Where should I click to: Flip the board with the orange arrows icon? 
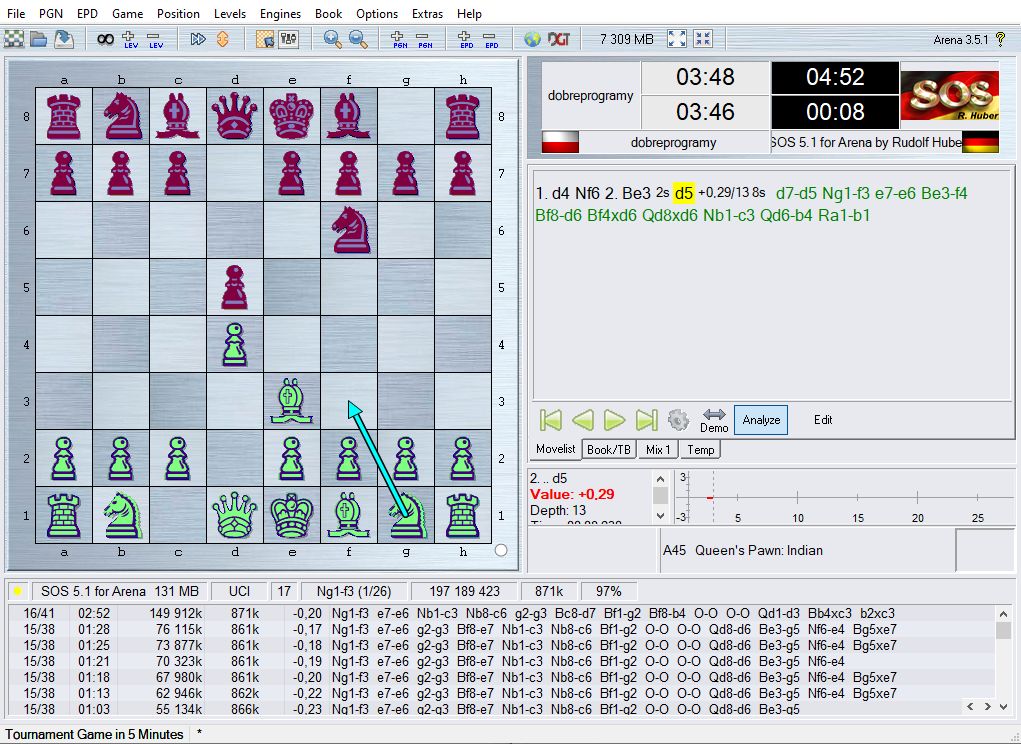pos(223,40)
